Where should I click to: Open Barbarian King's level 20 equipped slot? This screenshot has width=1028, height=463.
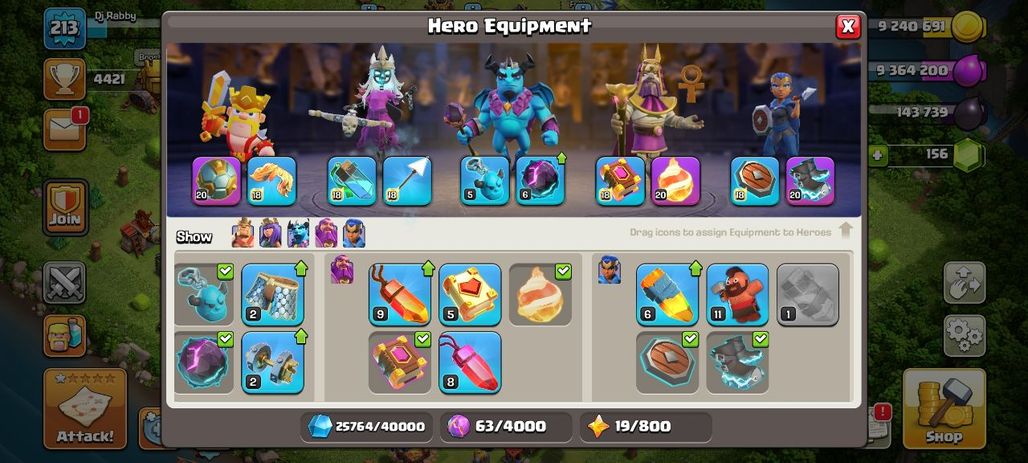click(216, 180)
